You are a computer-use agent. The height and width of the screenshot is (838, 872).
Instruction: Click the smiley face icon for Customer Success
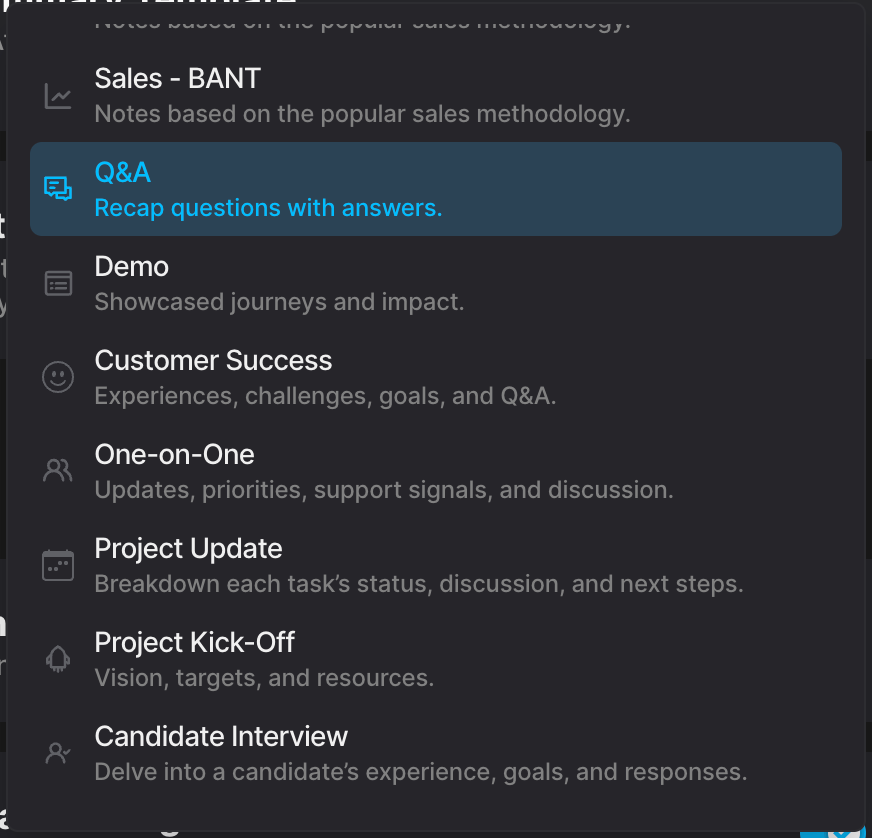coord(58,377)
